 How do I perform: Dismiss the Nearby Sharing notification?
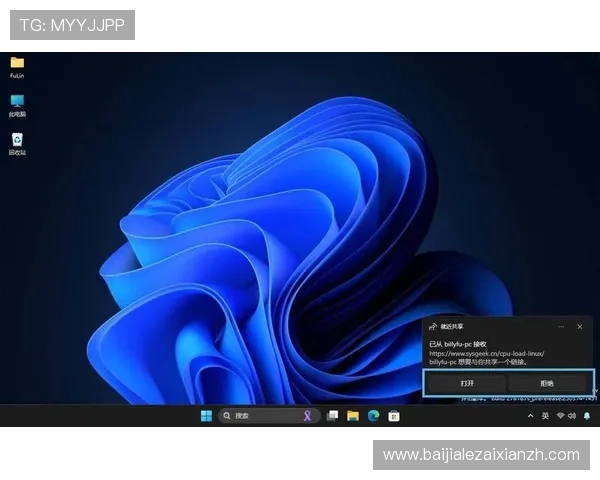(580, 326)
